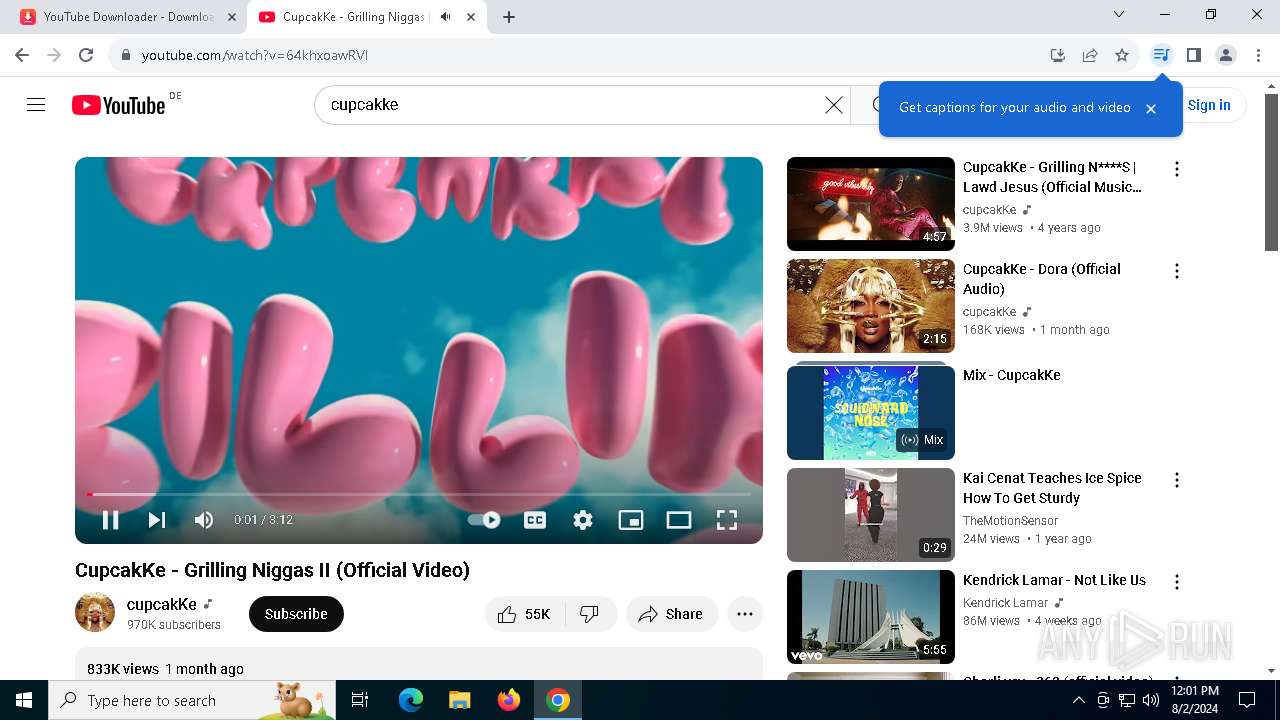Open YouTube hamburger guide menu
Viewport: 1280px width, 720px height.
(x=36, y=105)
